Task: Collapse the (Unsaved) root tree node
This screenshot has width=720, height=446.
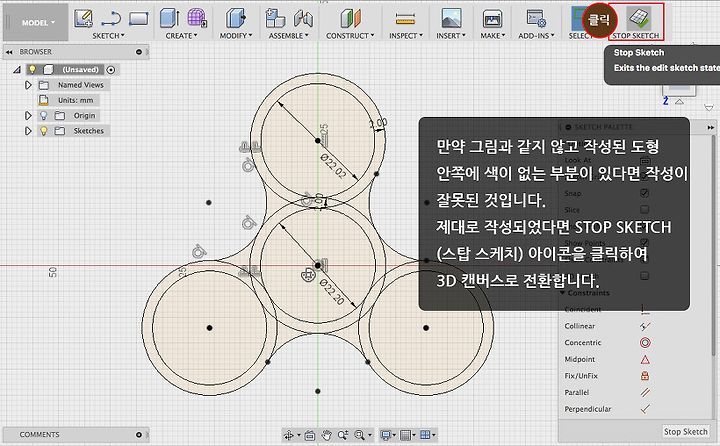Action: (17, 70)
